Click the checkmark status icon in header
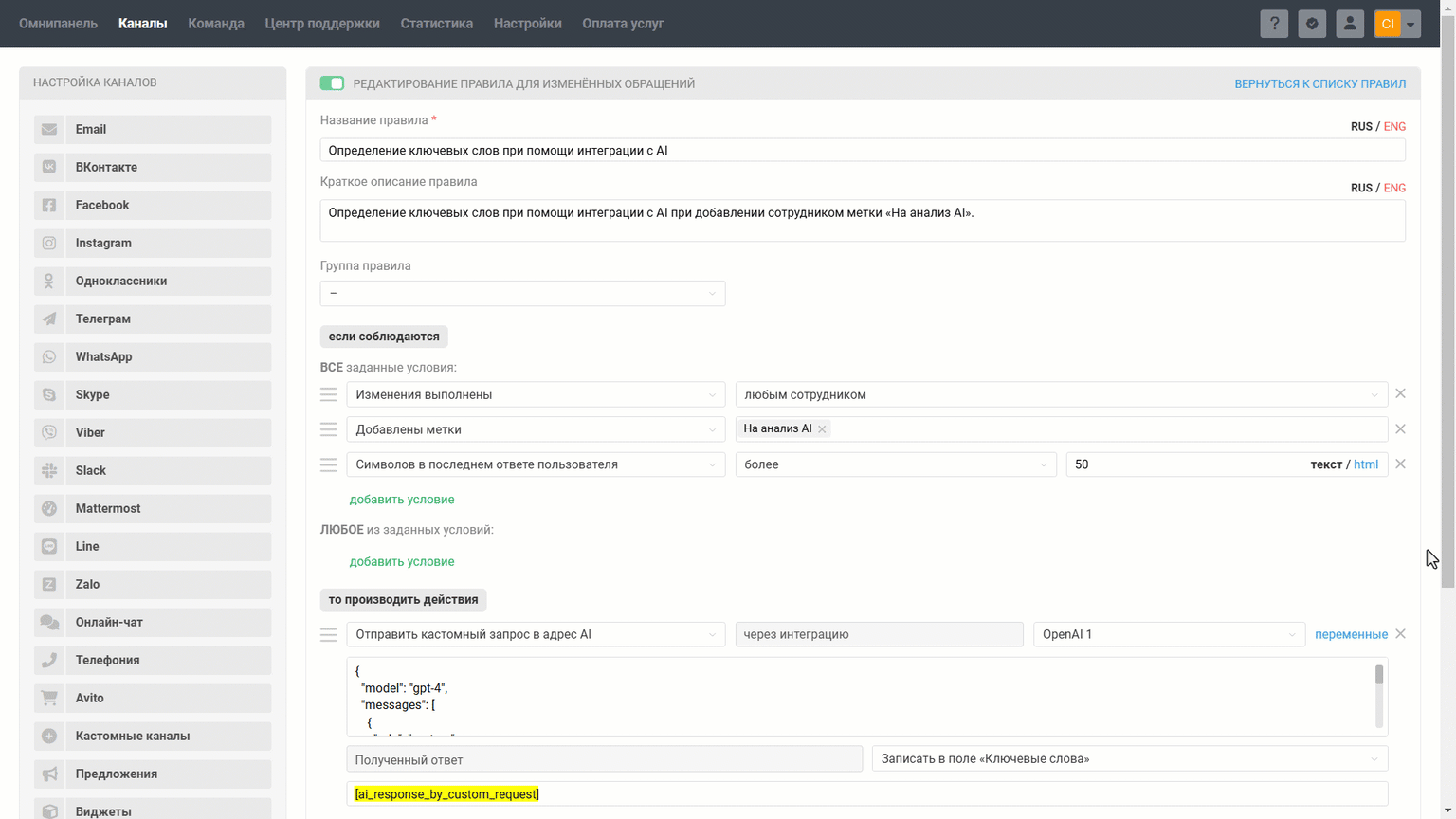This screenshot has width=1456, height=819. [x=1312, y=24]
